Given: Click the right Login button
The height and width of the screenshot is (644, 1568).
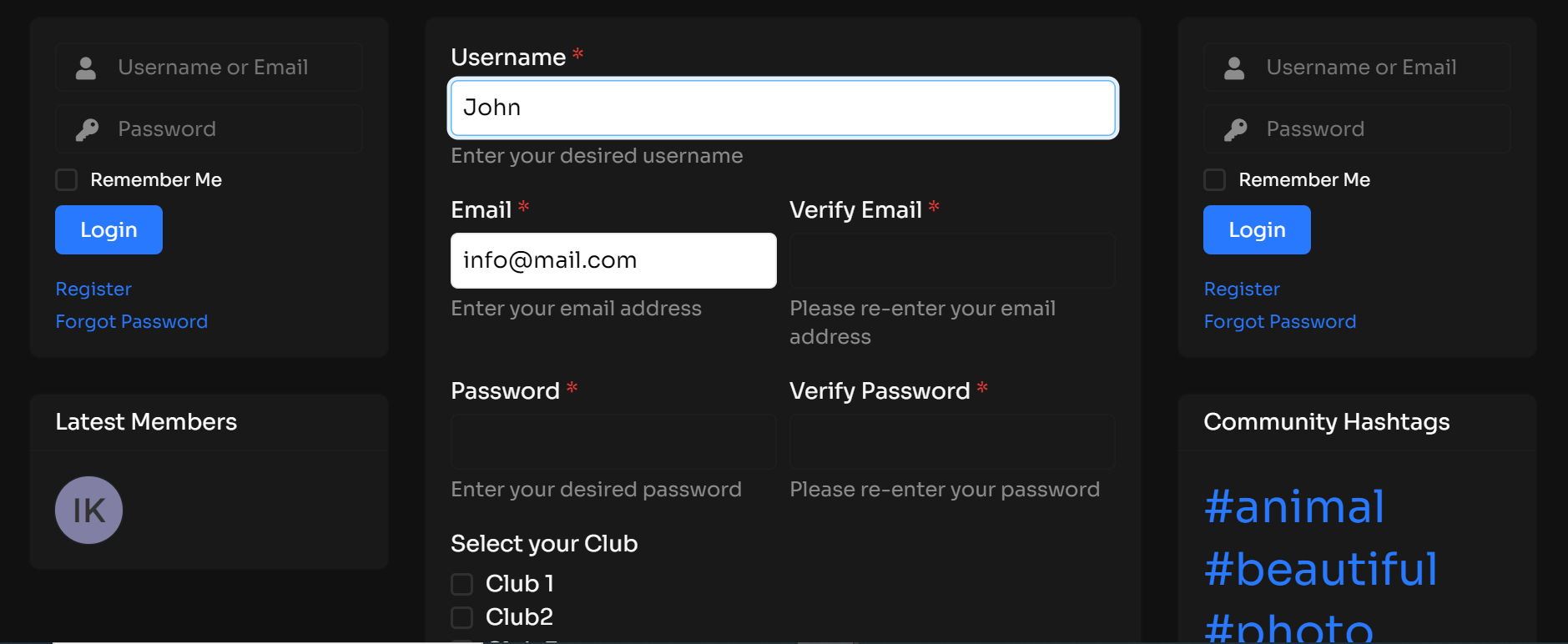Looking at the screenshot, I should point(1257,229).
